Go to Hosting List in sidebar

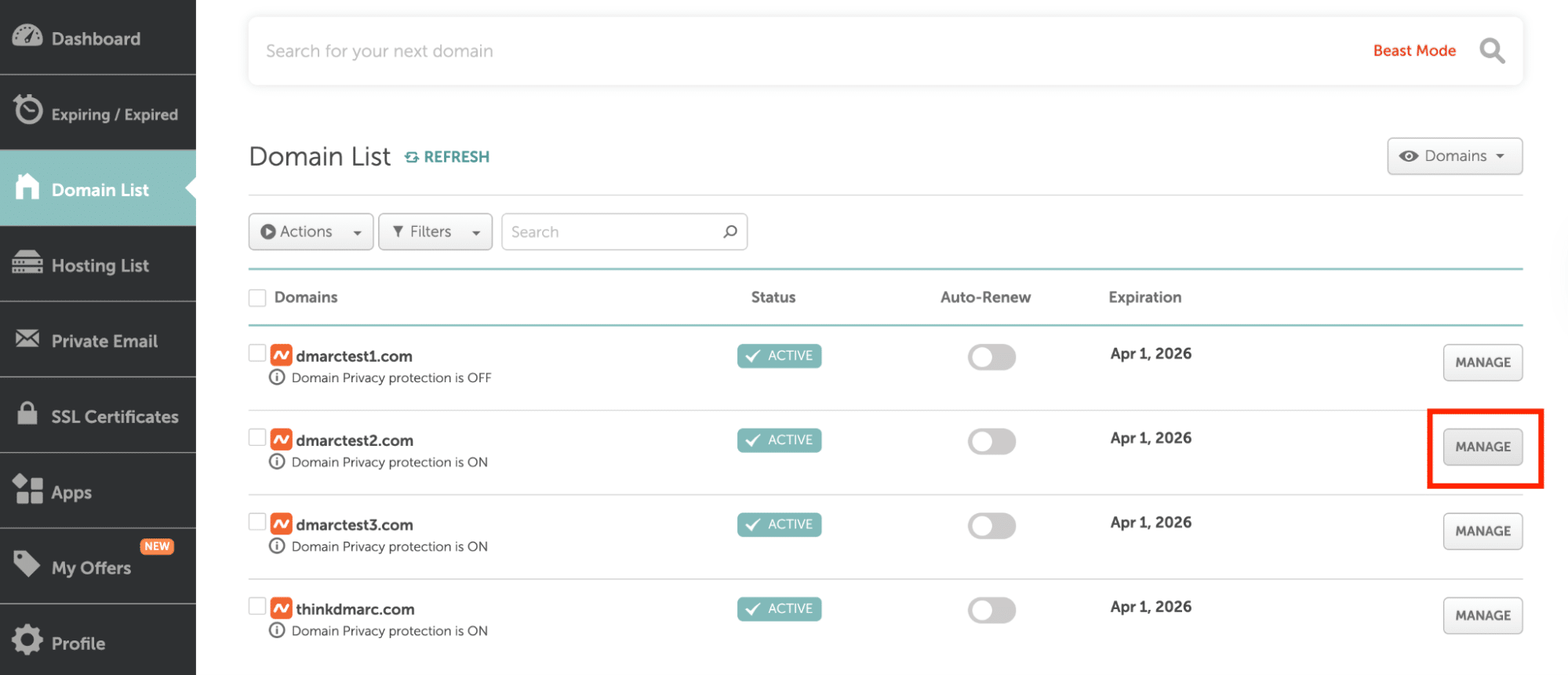(x=100, y=266)
